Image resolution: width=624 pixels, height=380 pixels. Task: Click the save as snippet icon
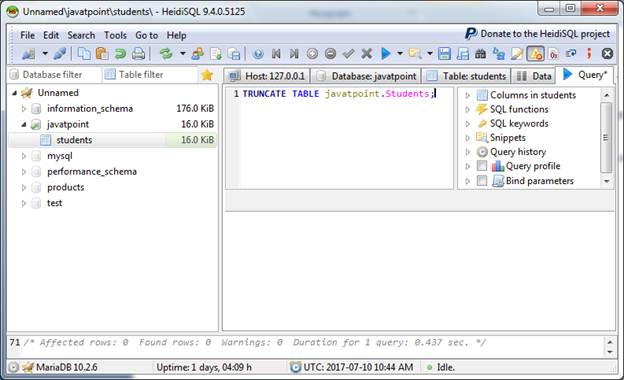point(462,53)
